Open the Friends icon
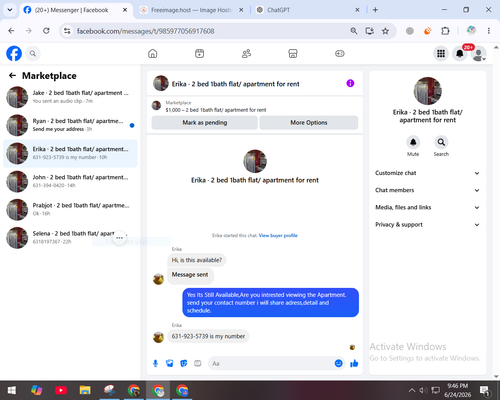 (246, 53)
